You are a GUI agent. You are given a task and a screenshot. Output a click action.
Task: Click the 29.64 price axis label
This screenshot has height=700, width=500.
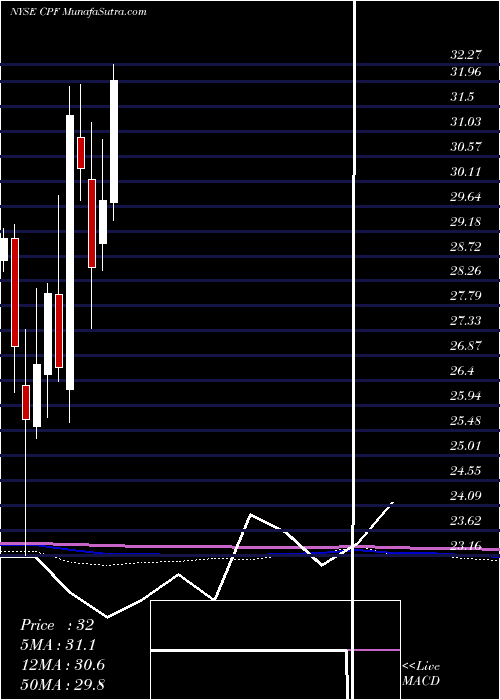466,196
